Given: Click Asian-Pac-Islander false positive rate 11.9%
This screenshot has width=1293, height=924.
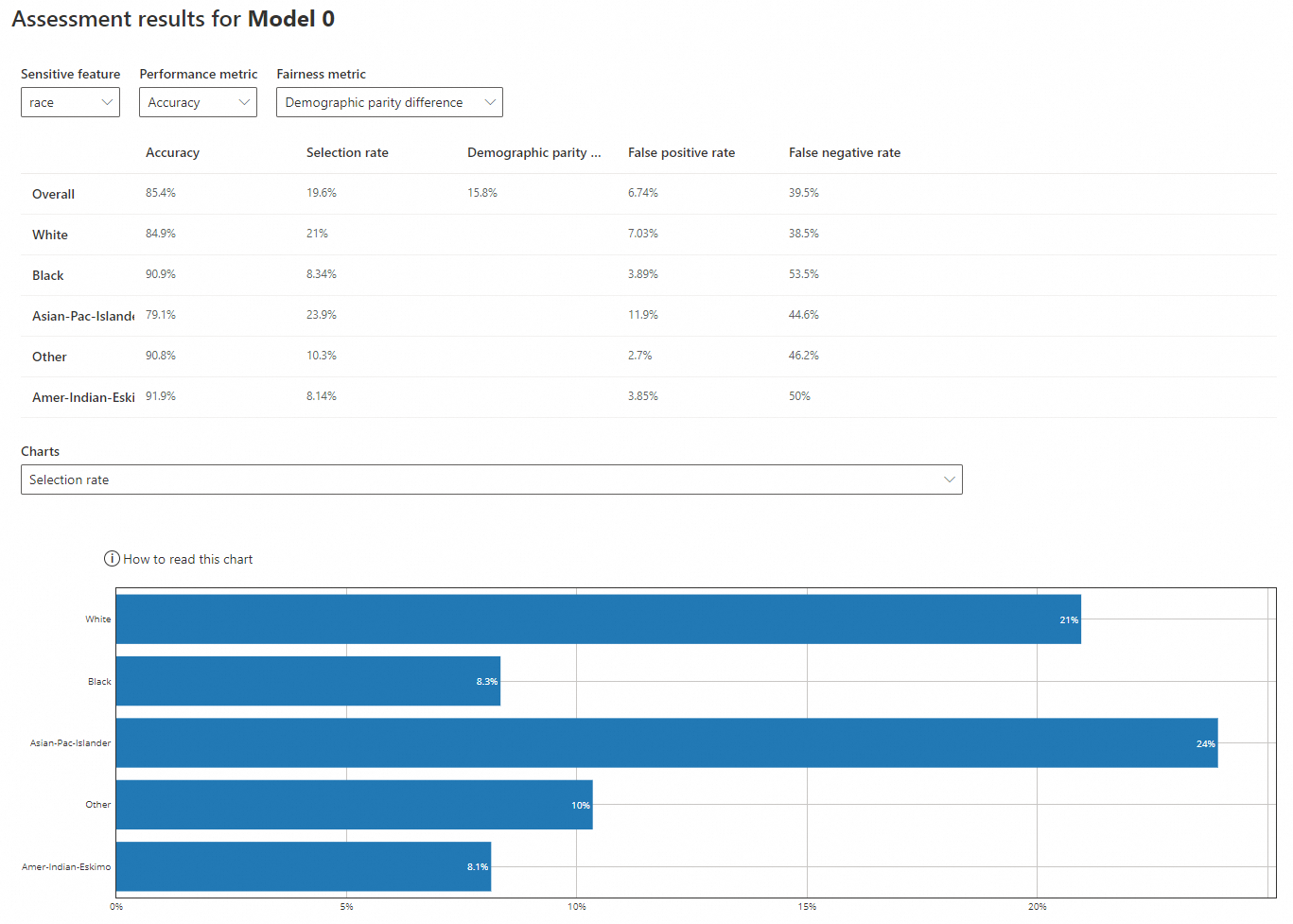Looking at the screenshot, I should coord(643,315).
